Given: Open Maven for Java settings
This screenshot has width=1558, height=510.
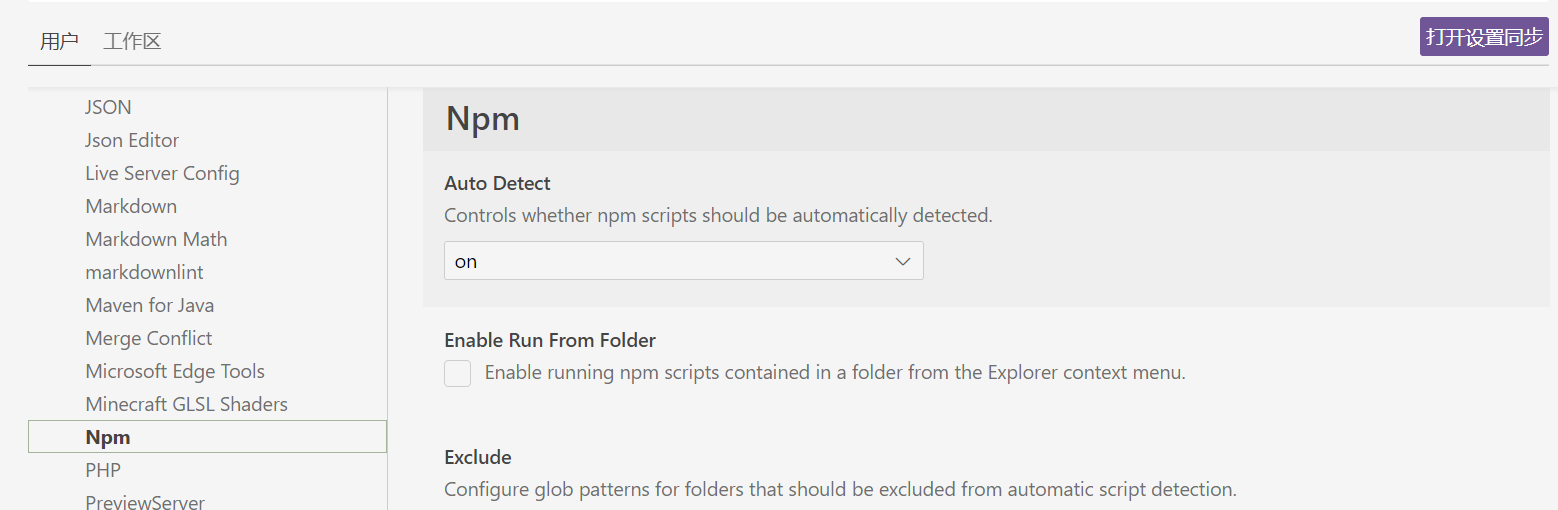Looking at the screenshot, I should [149, 305].
